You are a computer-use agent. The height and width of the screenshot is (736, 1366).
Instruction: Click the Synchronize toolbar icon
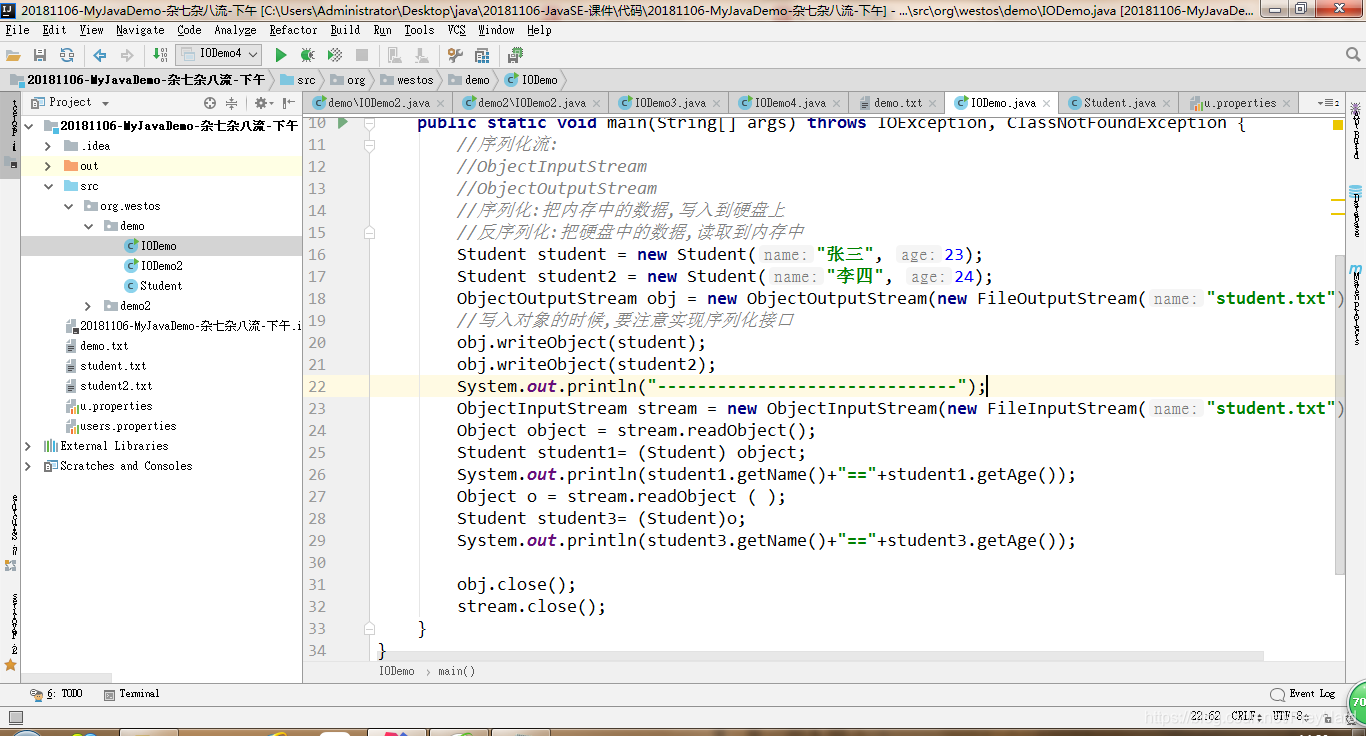66,55
